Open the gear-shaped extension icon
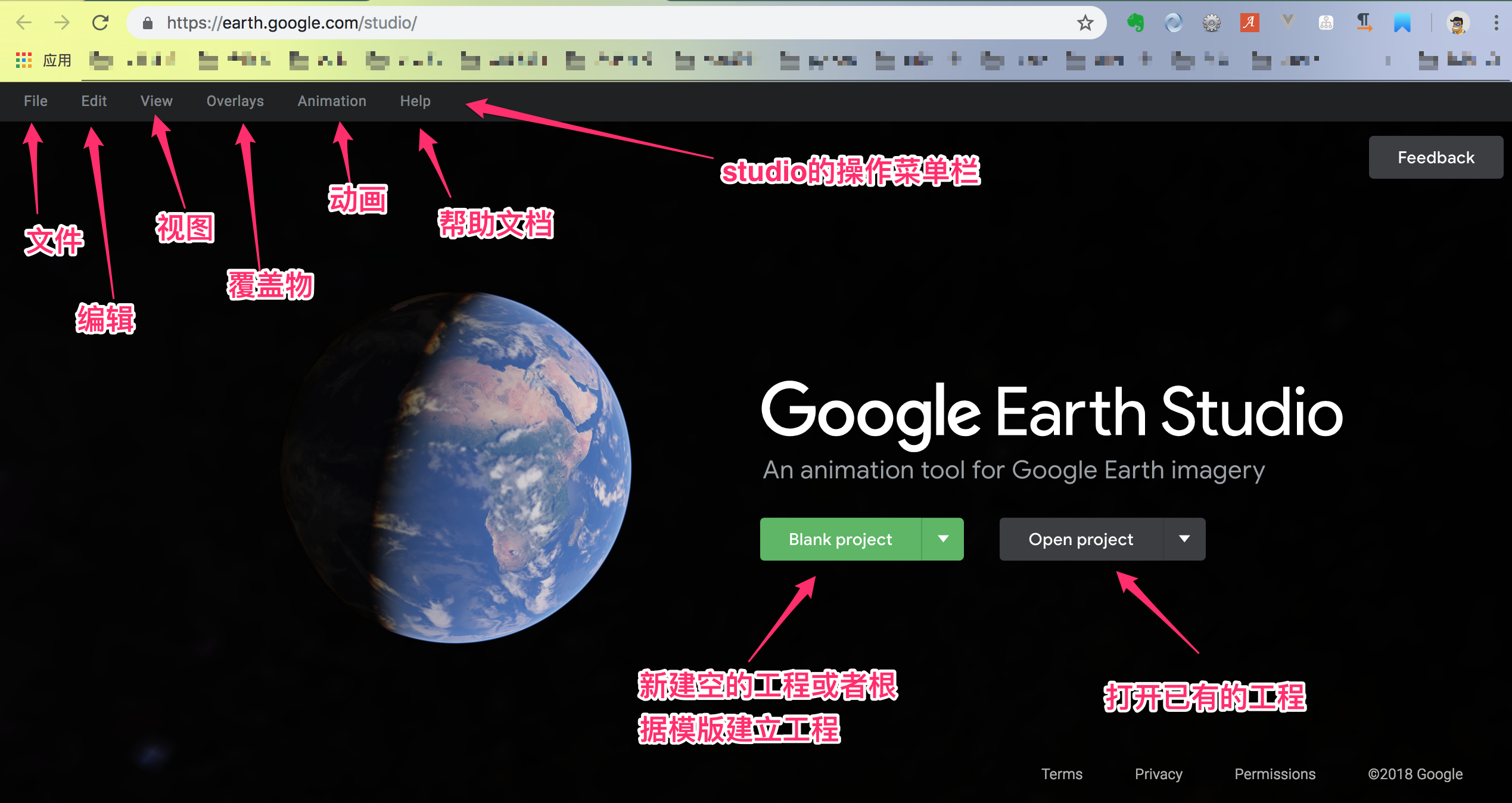This screenshot has height=803, width=1512. [x=1210, y=23]
